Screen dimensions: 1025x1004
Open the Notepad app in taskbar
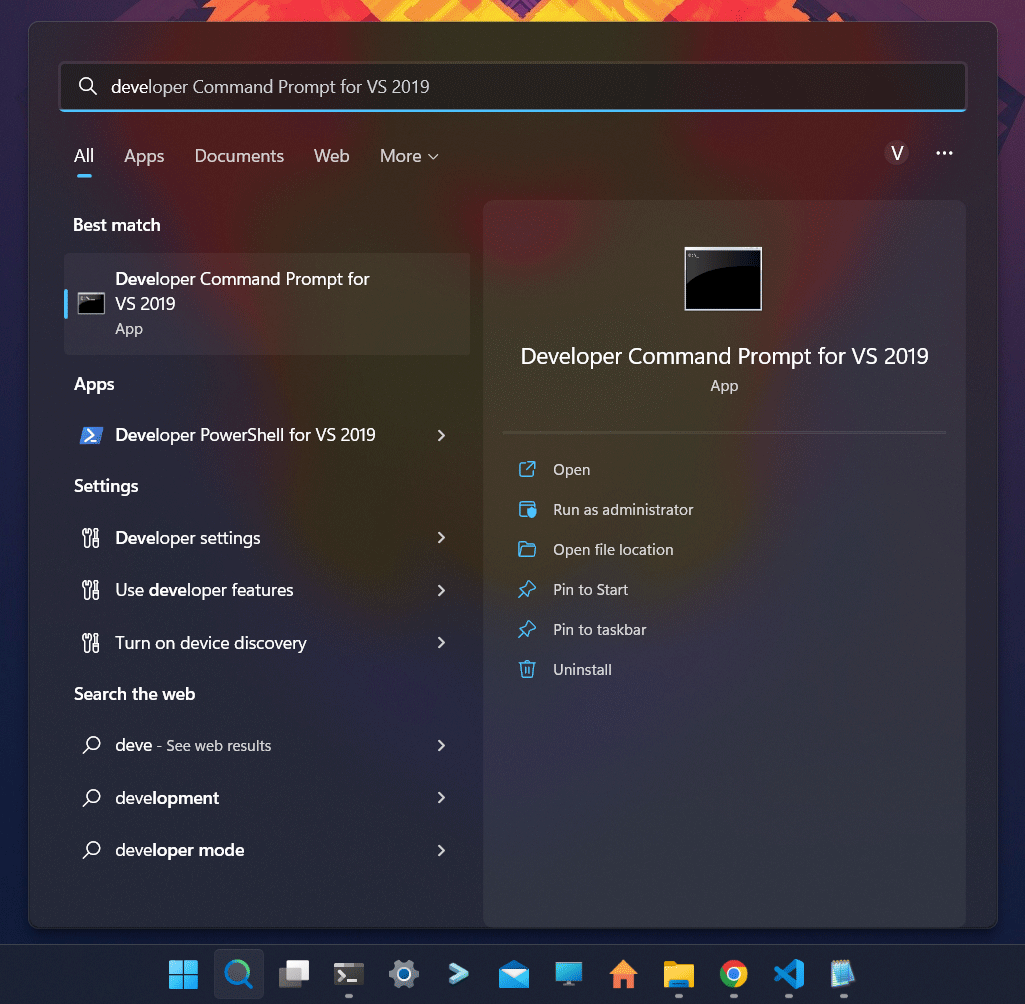click(x=843, y=974)
